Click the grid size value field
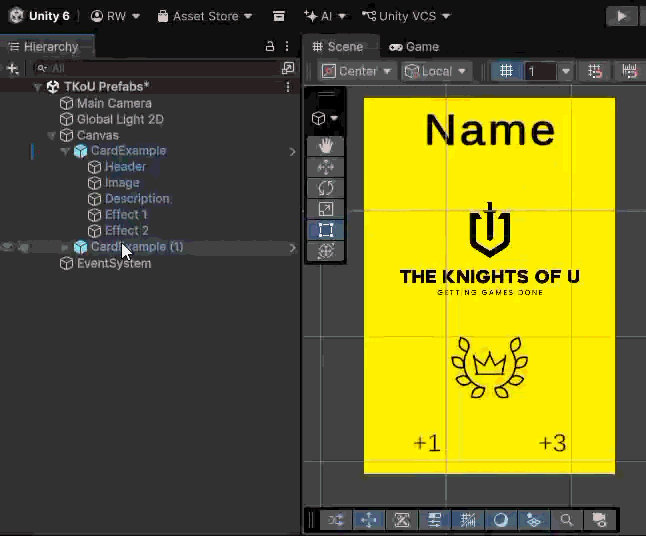The width and height of the screenshot is (646, 536). click(540, 72)
